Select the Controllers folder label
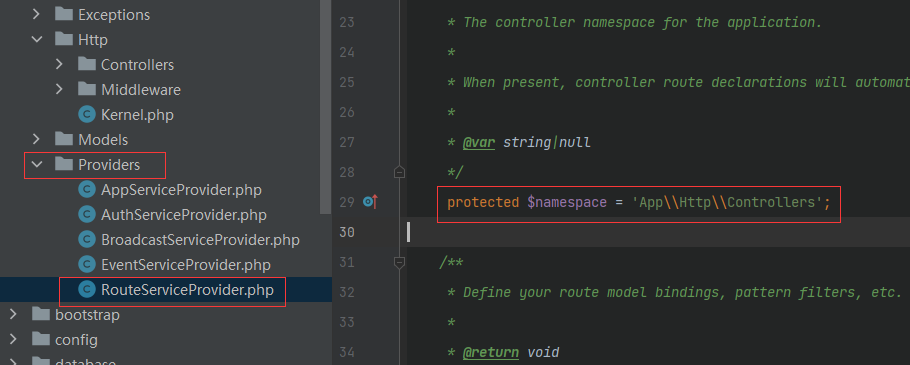The height and width of the screenshot is (365, 910). 138,64
